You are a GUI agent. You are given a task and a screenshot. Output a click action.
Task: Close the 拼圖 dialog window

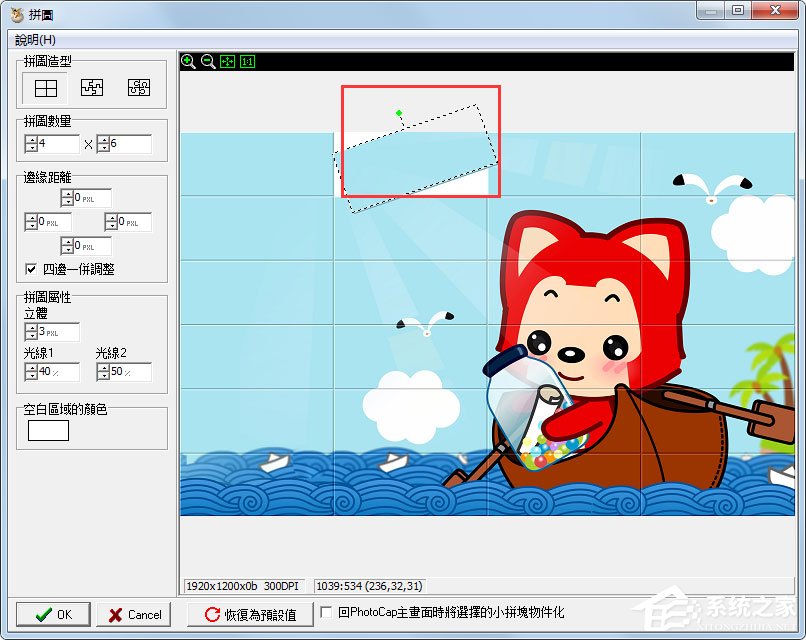[x=775, y=10]
